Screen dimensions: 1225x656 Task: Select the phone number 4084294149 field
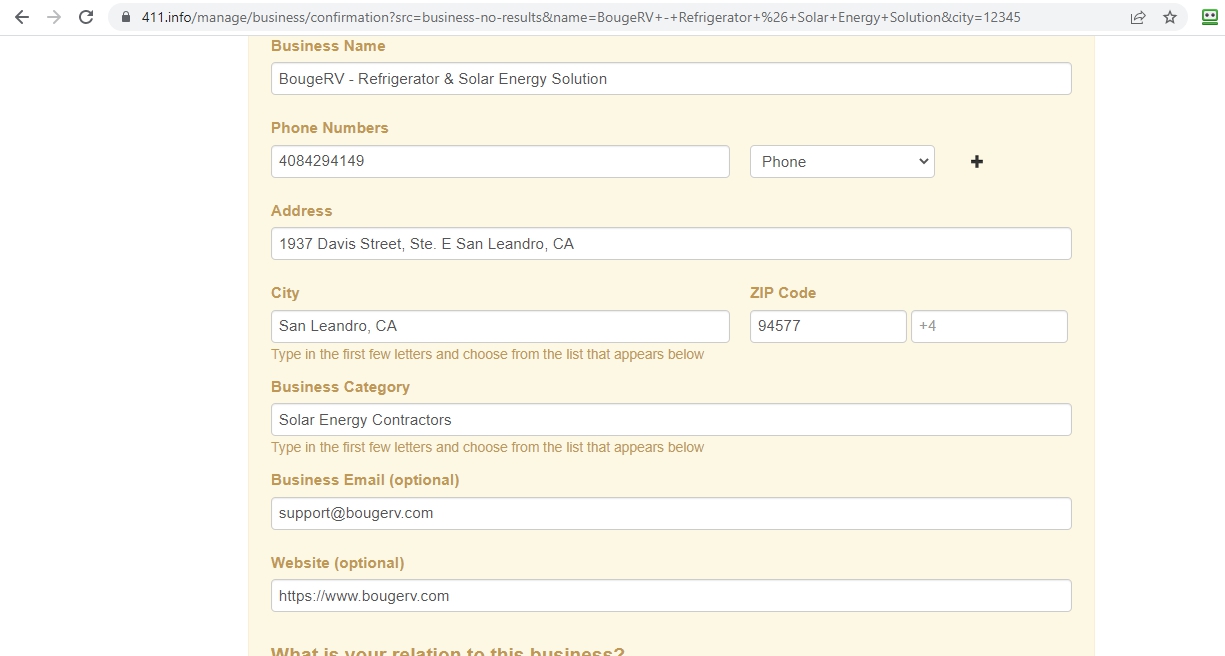500,162
